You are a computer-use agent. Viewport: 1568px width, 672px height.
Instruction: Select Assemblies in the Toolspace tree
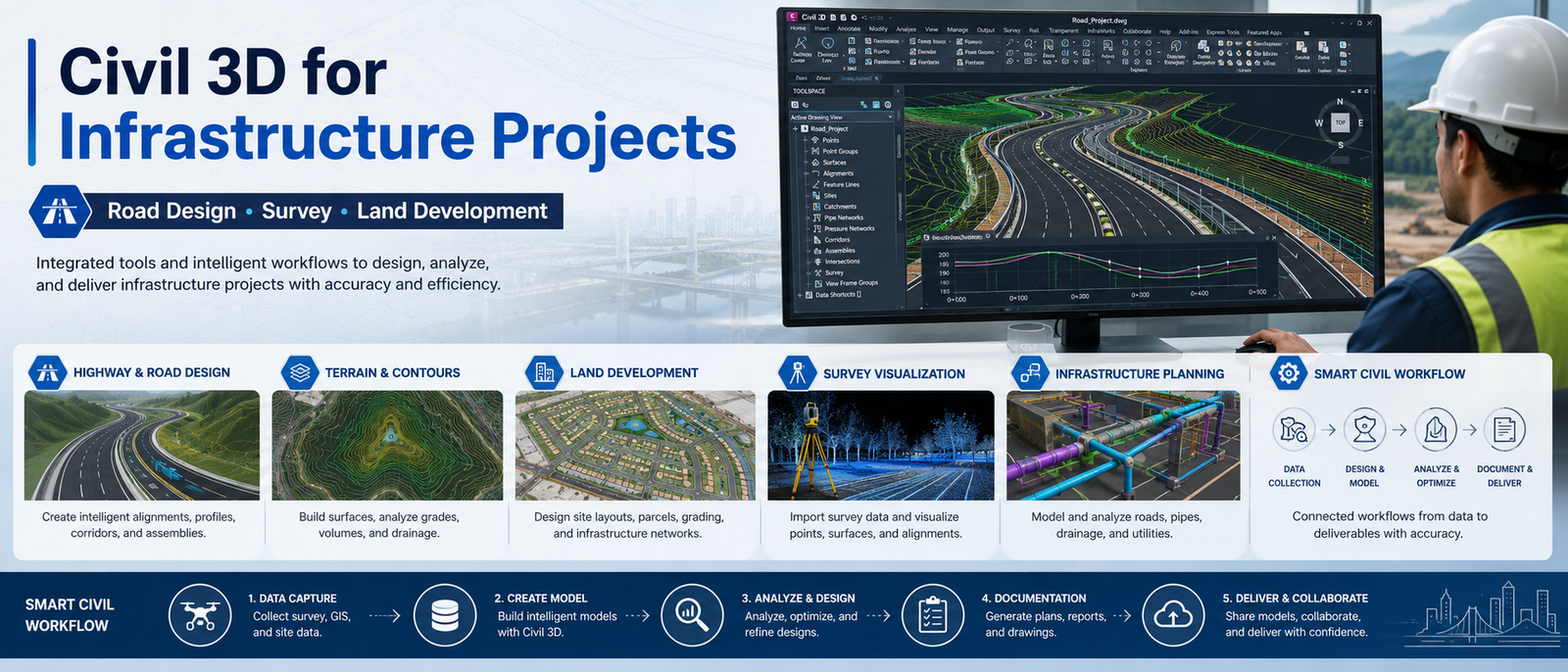[x=840, y=251]
